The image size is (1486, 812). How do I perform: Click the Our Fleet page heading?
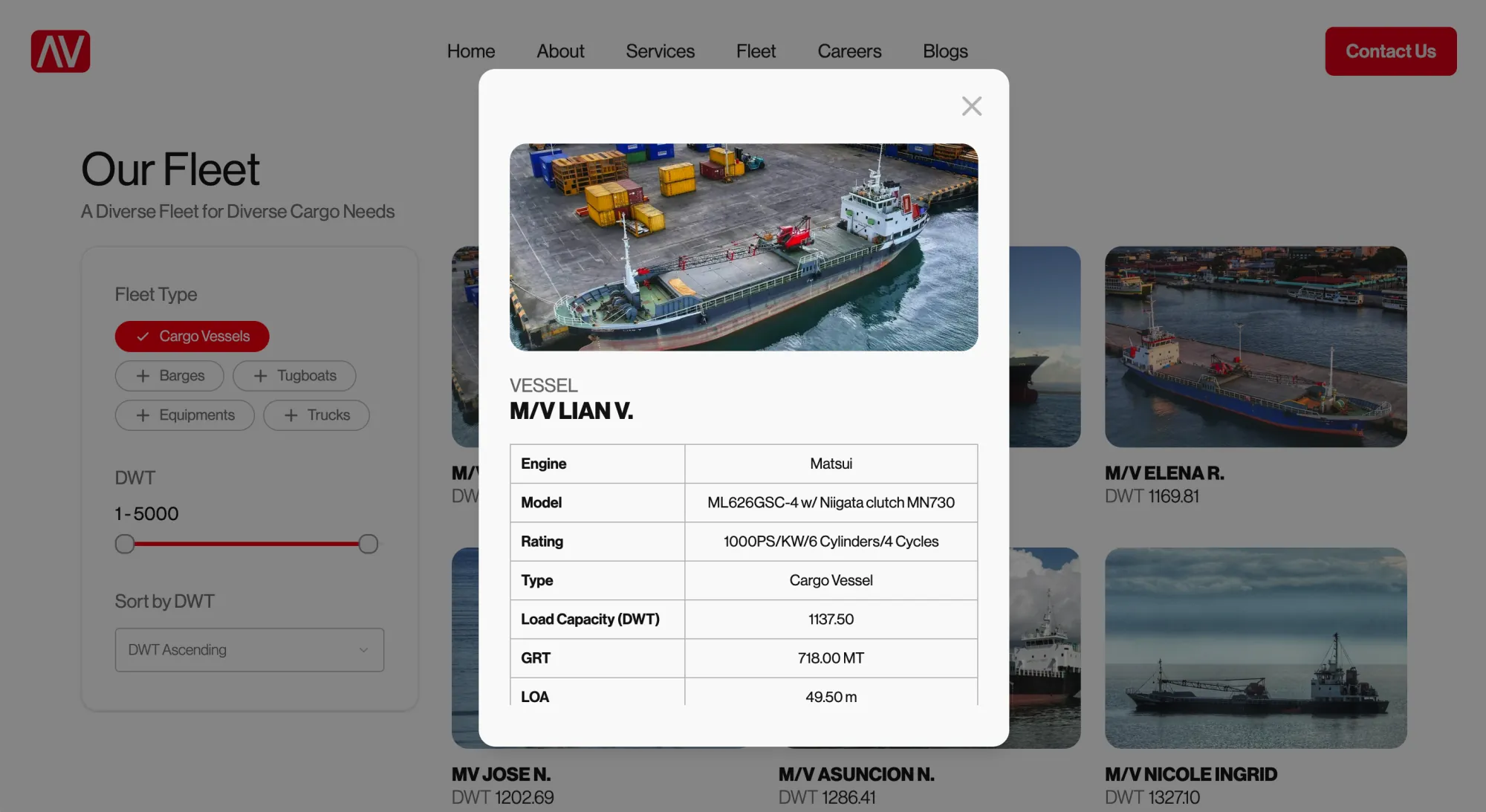pos(170,169)
